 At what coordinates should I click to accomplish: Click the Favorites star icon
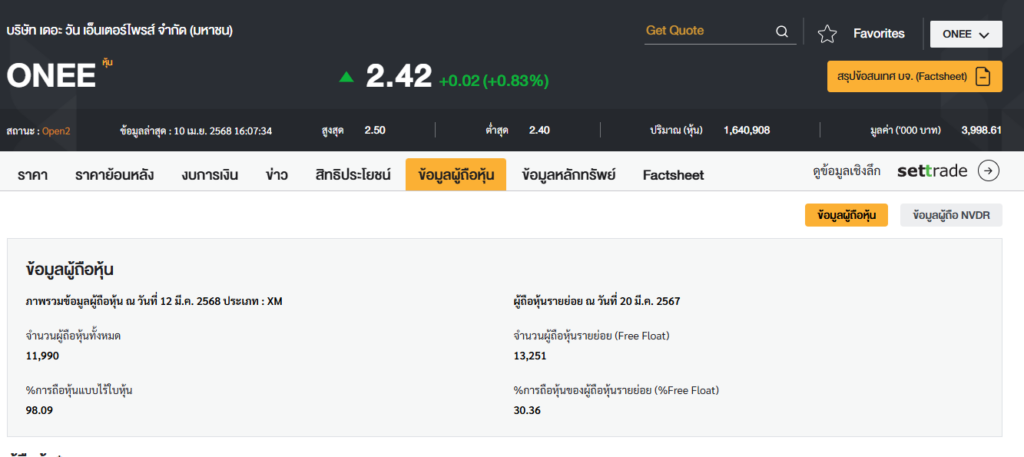pyautogui.click(x=827, y=34)
